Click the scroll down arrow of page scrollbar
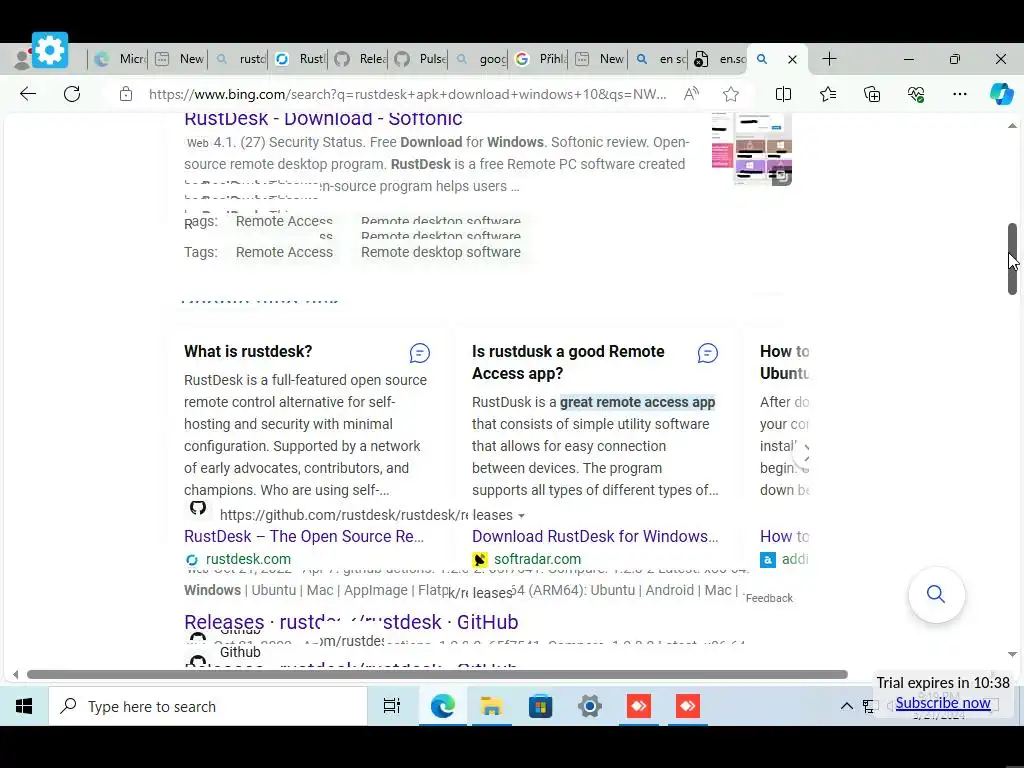The image size is (1024, 768). coord(1012,654)
